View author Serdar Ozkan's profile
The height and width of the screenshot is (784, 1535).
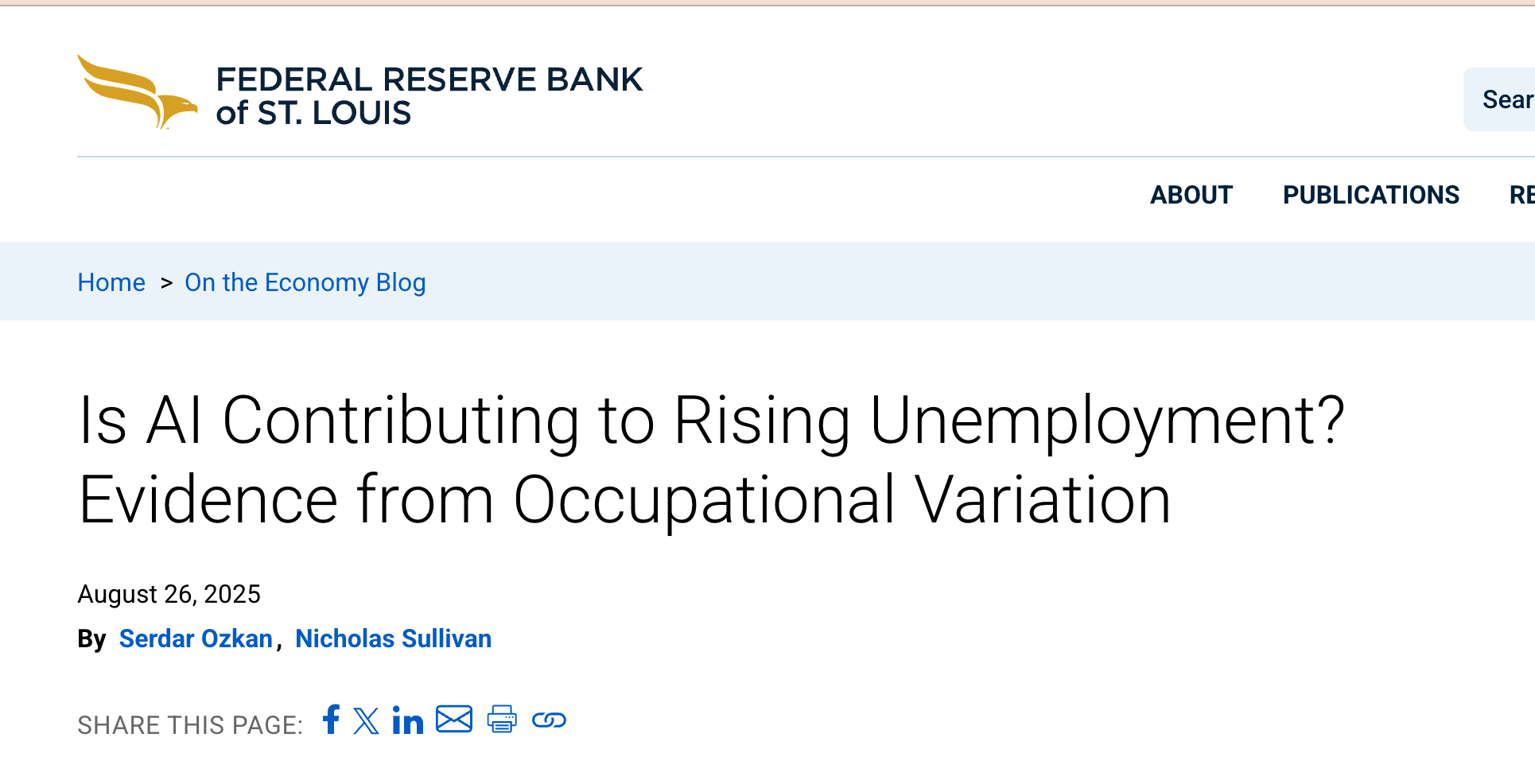[196, 638]
